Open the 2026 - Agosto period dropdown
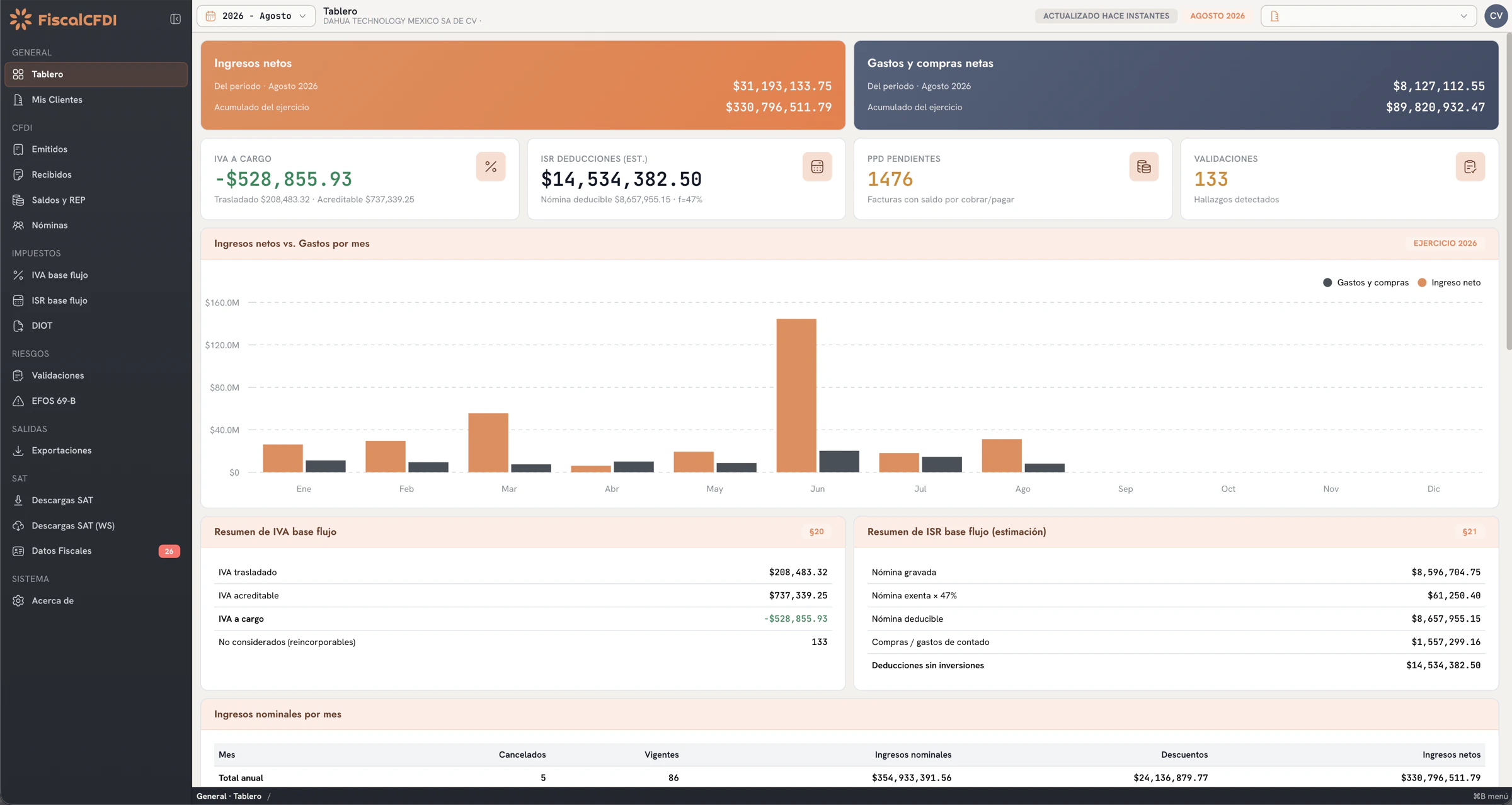The height and width of the screenshot is (805, 1512). tap(256, 16)
